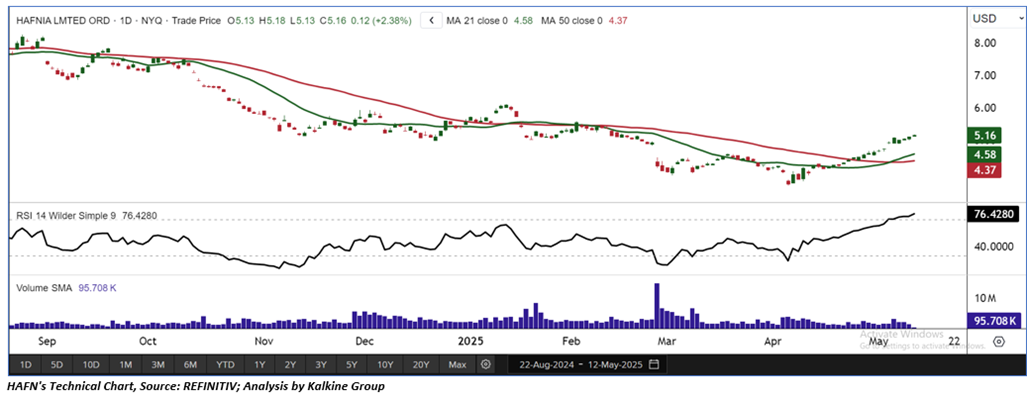The image size is (1027, 400).
Task: Click the Apr label on time axis
Action: [772, 341]
